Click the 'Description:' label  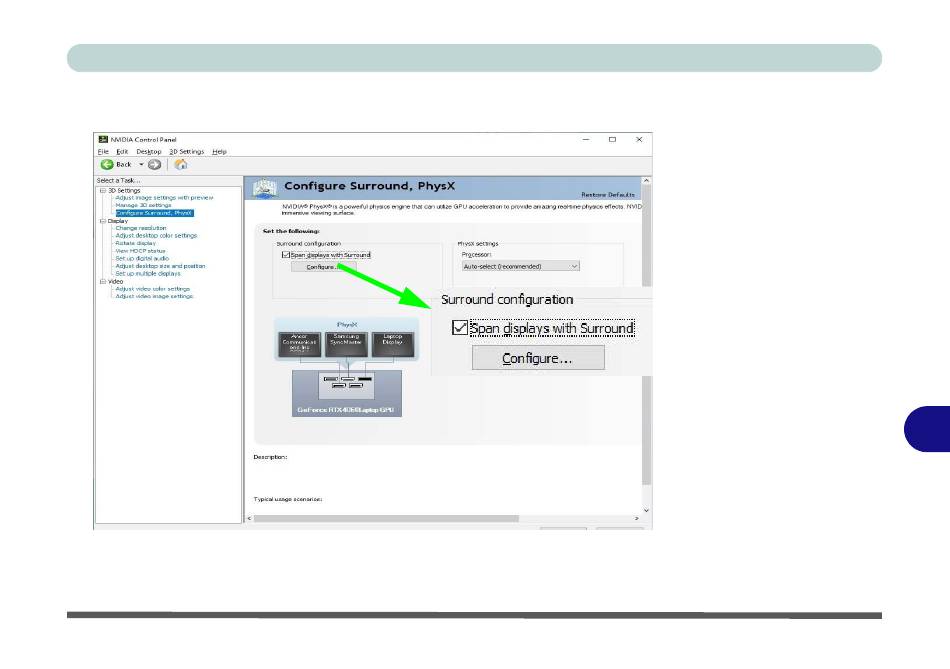[270, 457]
